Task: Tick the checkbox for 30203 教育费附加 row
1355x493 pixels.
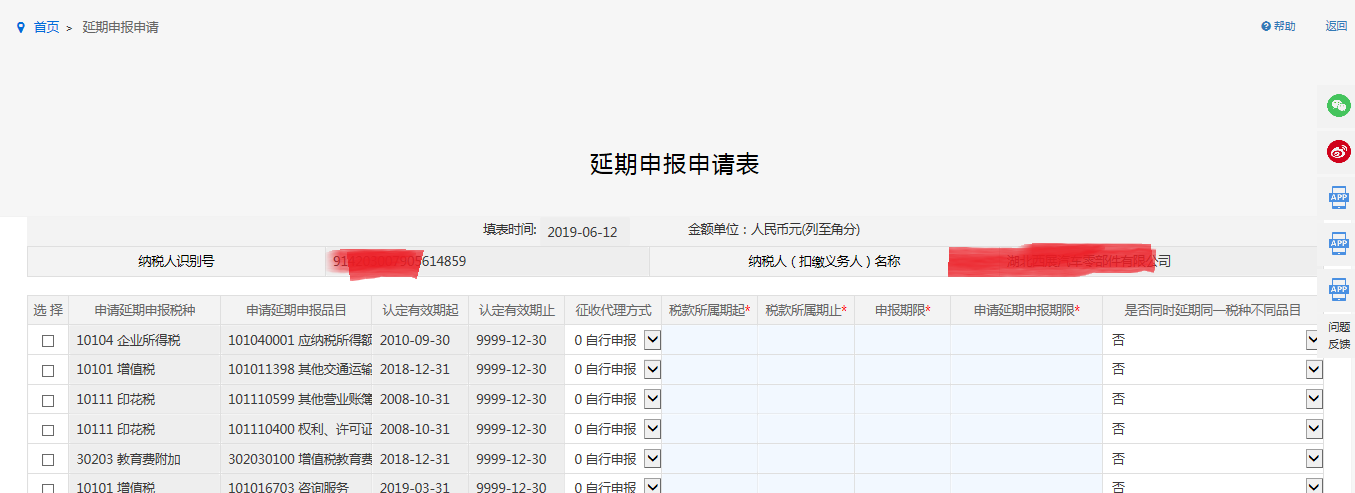Action: tap(47, 461)
